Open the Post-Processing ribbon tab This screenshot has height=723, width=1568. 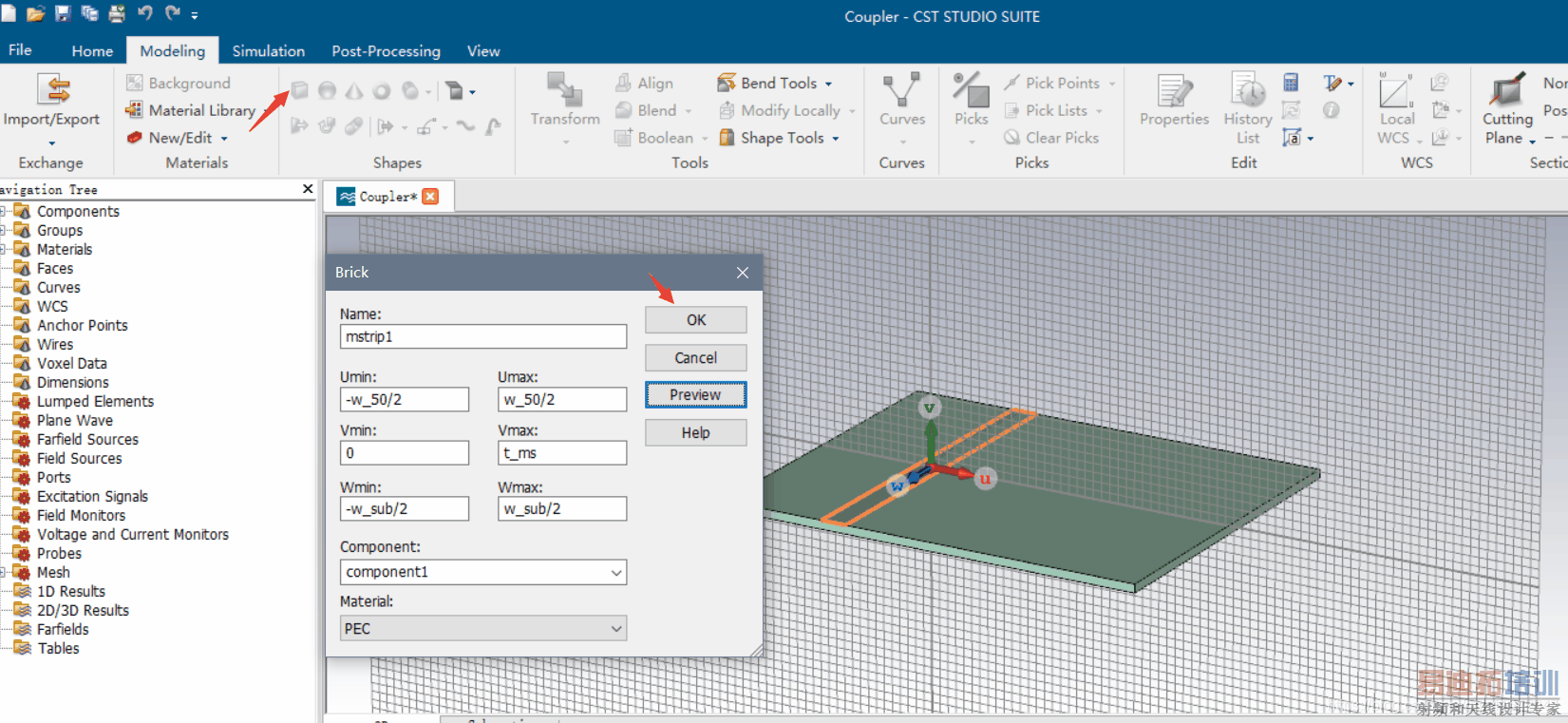pos(386,51)
